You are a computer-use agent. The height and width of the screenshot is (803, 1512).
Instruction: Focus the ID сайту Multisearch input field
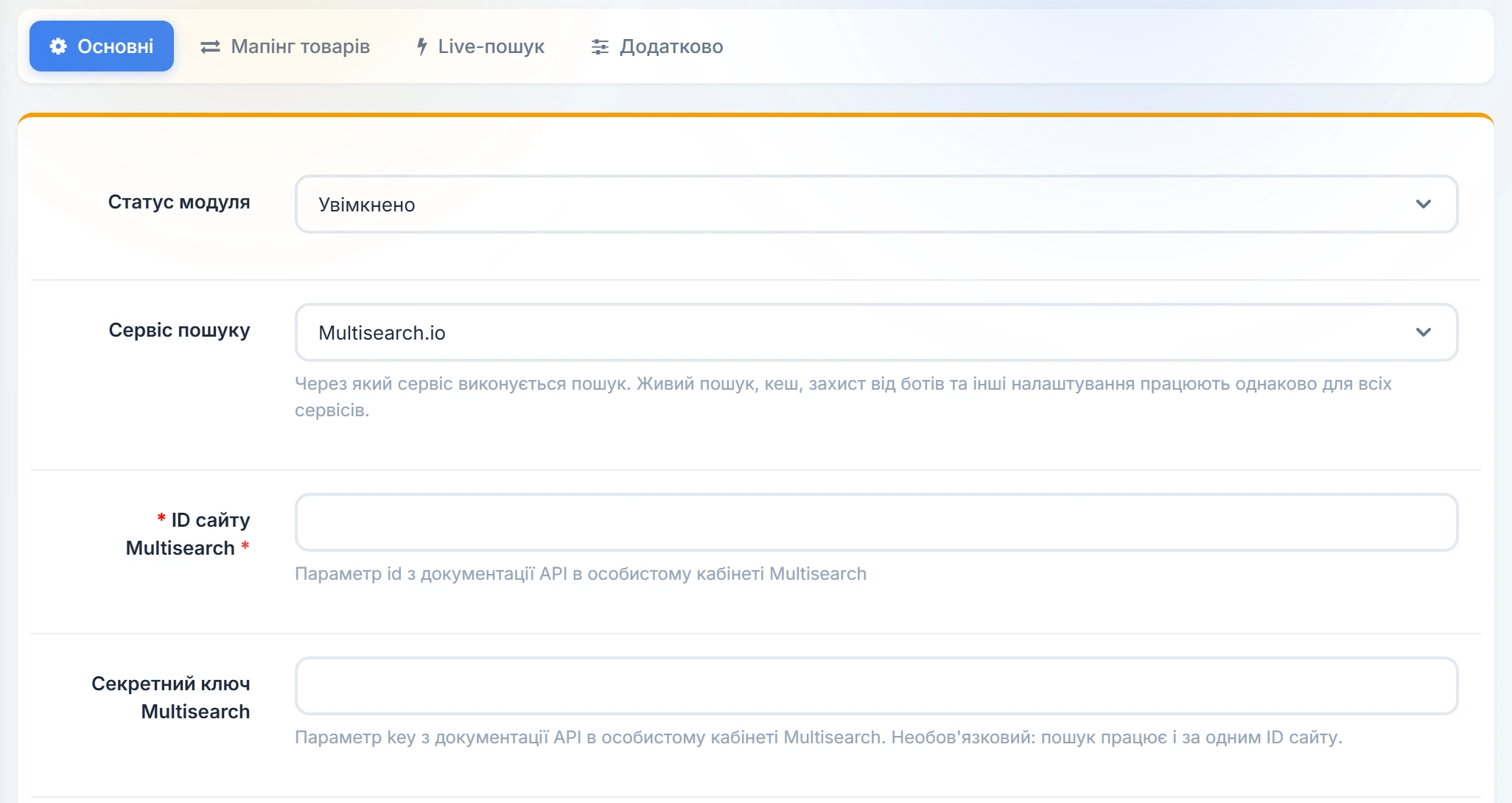click(876, 522)
